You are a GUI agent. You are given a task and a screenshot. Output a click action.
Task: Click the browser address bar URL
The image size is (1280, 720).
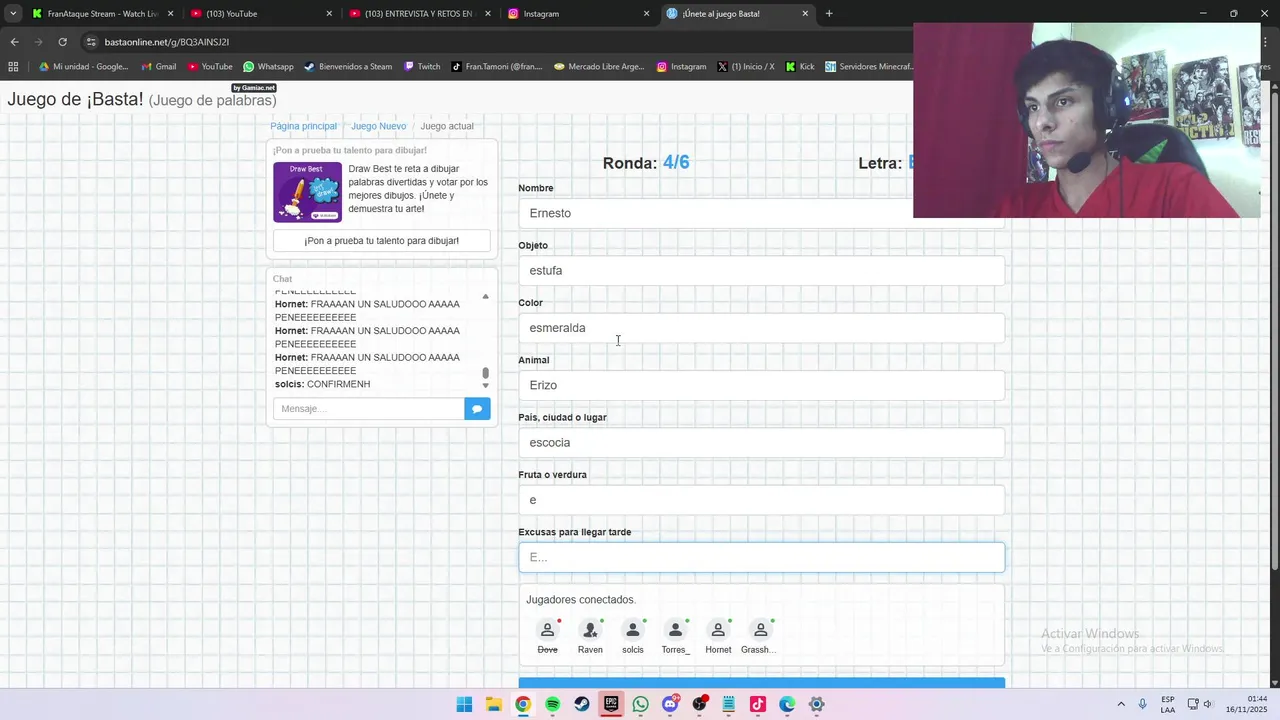coord(167,42)
